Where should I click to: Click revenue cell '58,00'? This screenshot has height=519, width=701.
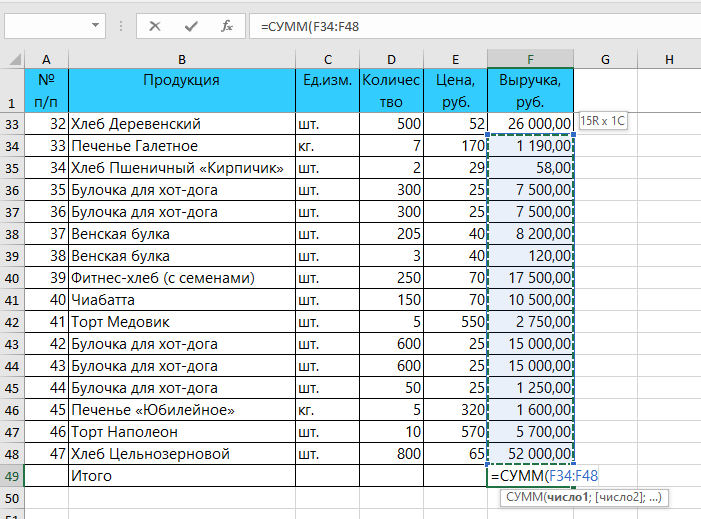coord(530,168)
